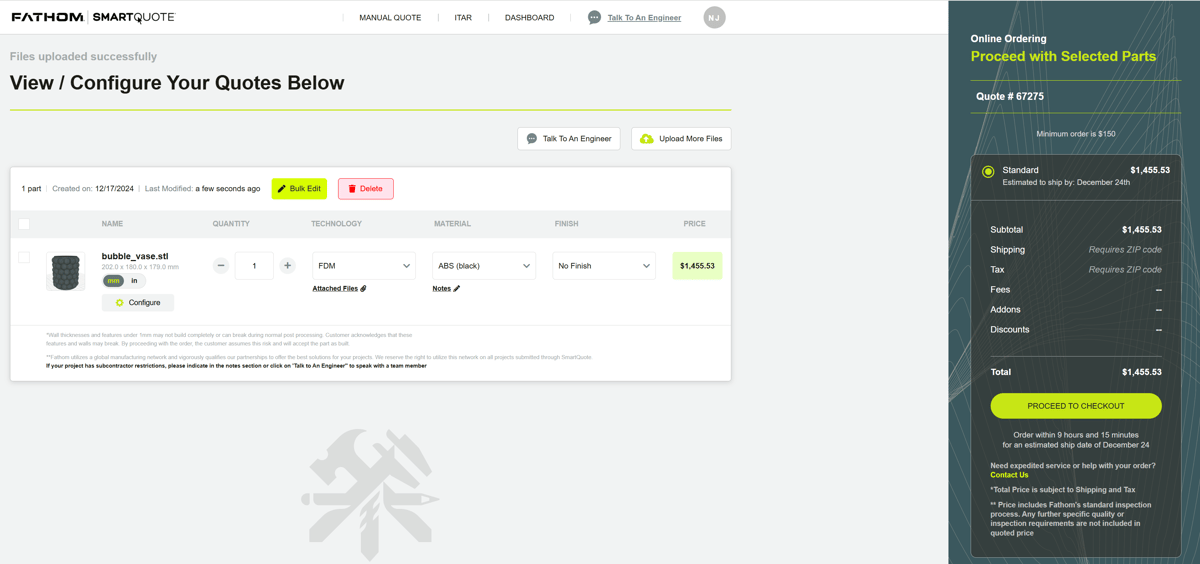Image resolution: width=1200 pixels, height=564 pixels.
Task: Click the Quote # 67275 text
Action: coord(1010,97)
